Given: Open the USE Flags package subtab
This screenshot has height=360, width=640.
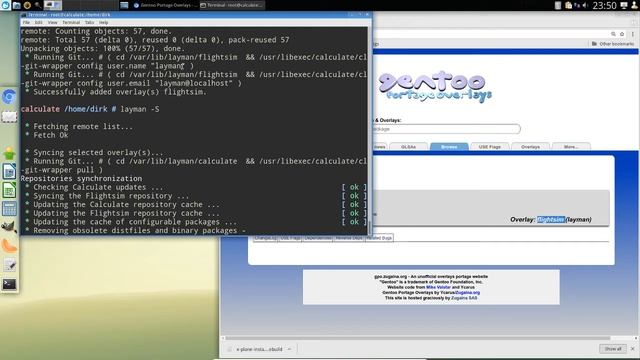Looking at the screenshot, I should 290,238.
